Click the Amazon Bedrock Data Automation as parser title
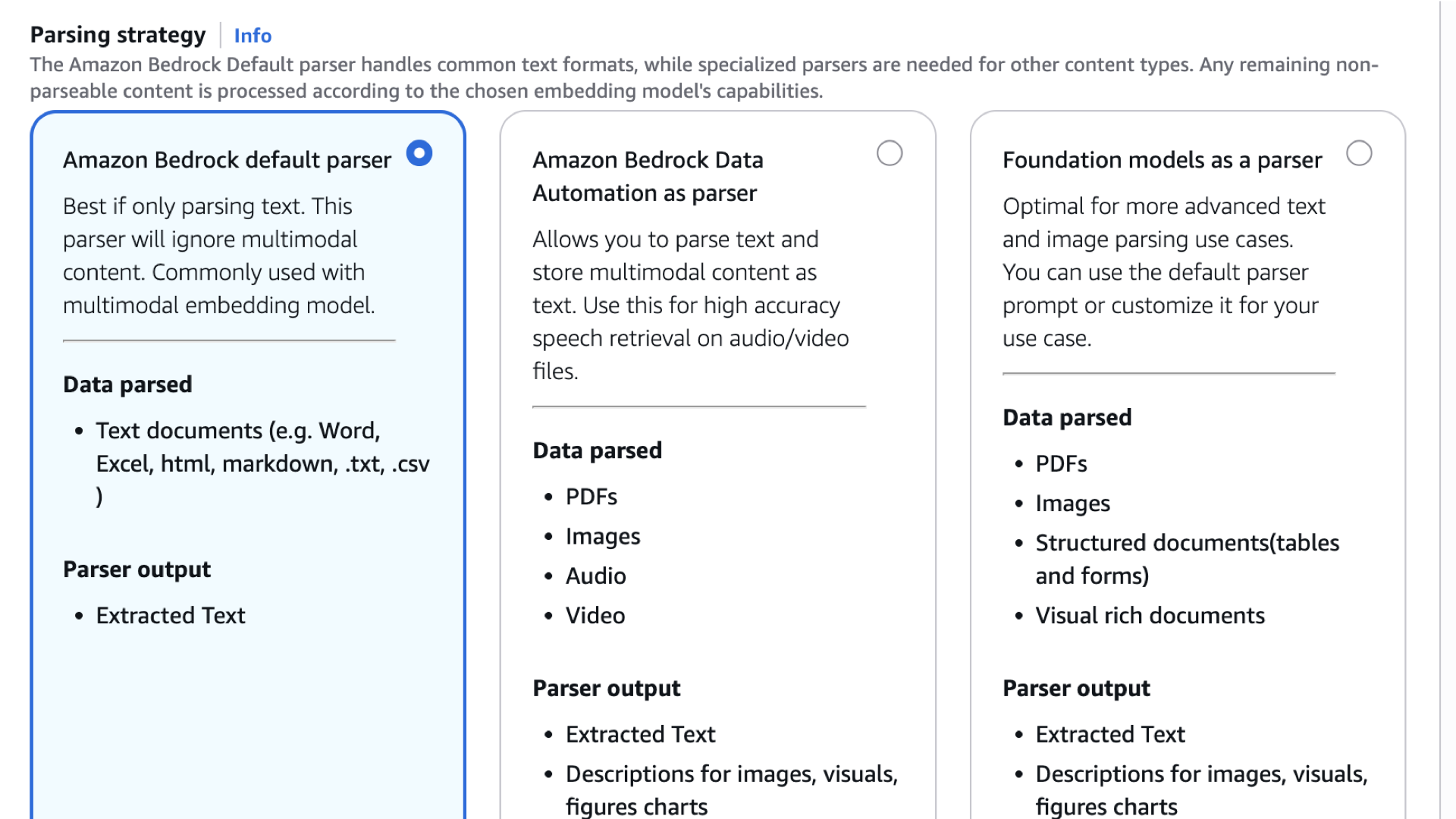Image resolution: width=1456 pixels, height=819 pixels. coord(648,177)
